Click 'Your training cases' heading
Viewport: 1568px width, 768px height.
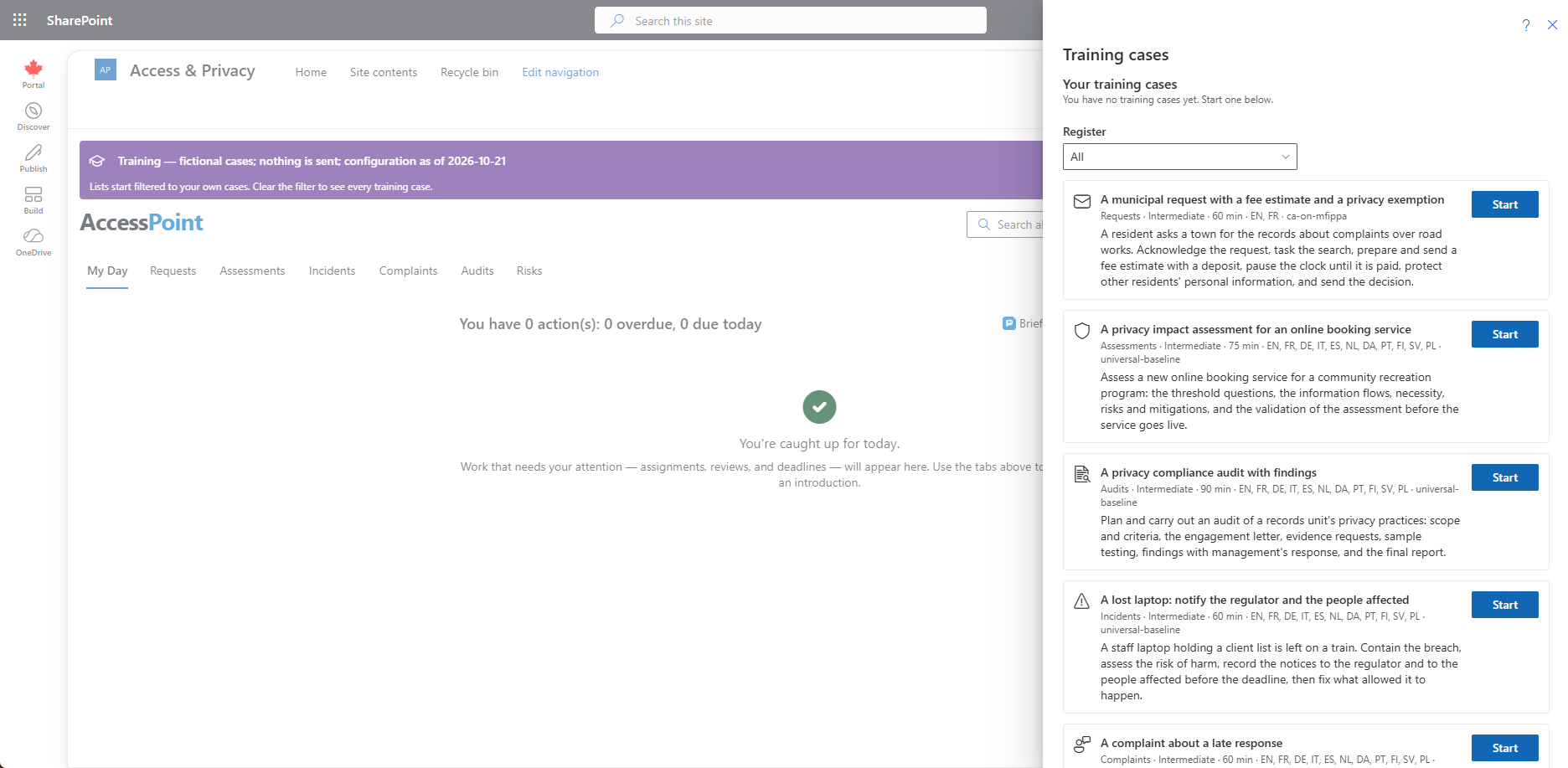tap(1120, 84)
